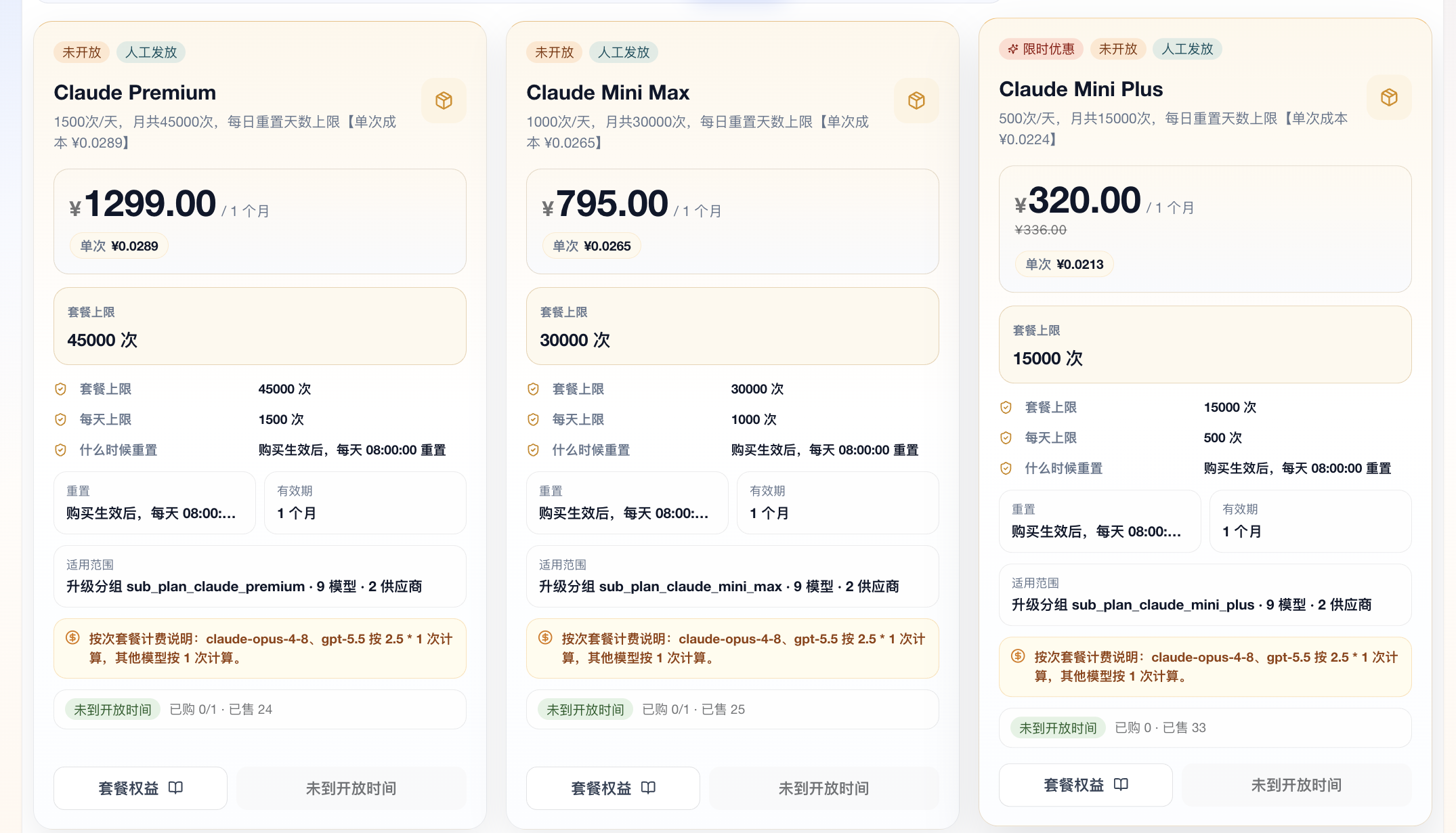This screenshot has height=833, width=1456.
Task: Click 人工发放 badge on Claude Mini Max card
Action: click(624, 52)
